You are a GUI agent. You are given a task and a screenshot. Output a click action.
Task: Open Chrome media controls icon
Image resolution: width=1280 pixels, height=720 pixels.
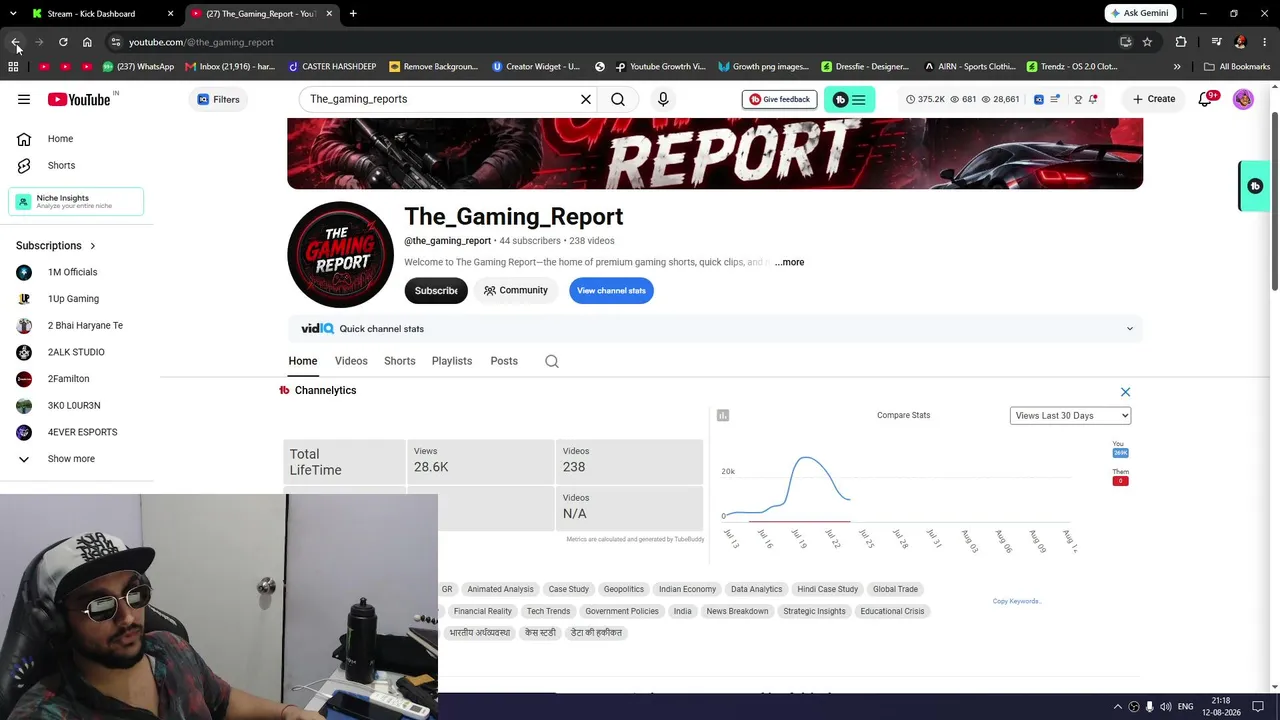[x=1216, y=42]
